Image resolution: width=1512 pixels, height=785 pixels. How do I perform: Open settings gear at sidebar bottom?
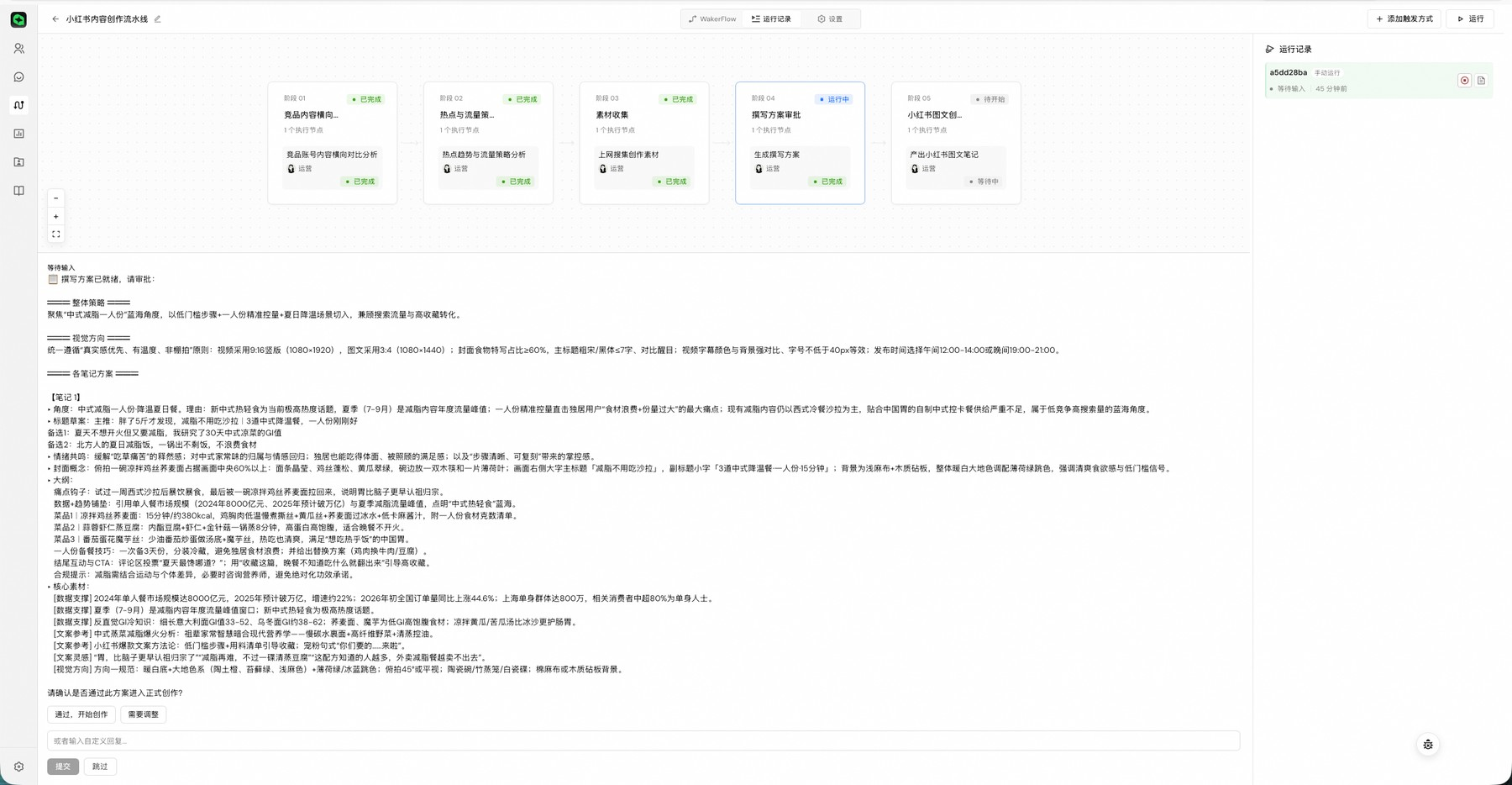[x=18, y=767]
